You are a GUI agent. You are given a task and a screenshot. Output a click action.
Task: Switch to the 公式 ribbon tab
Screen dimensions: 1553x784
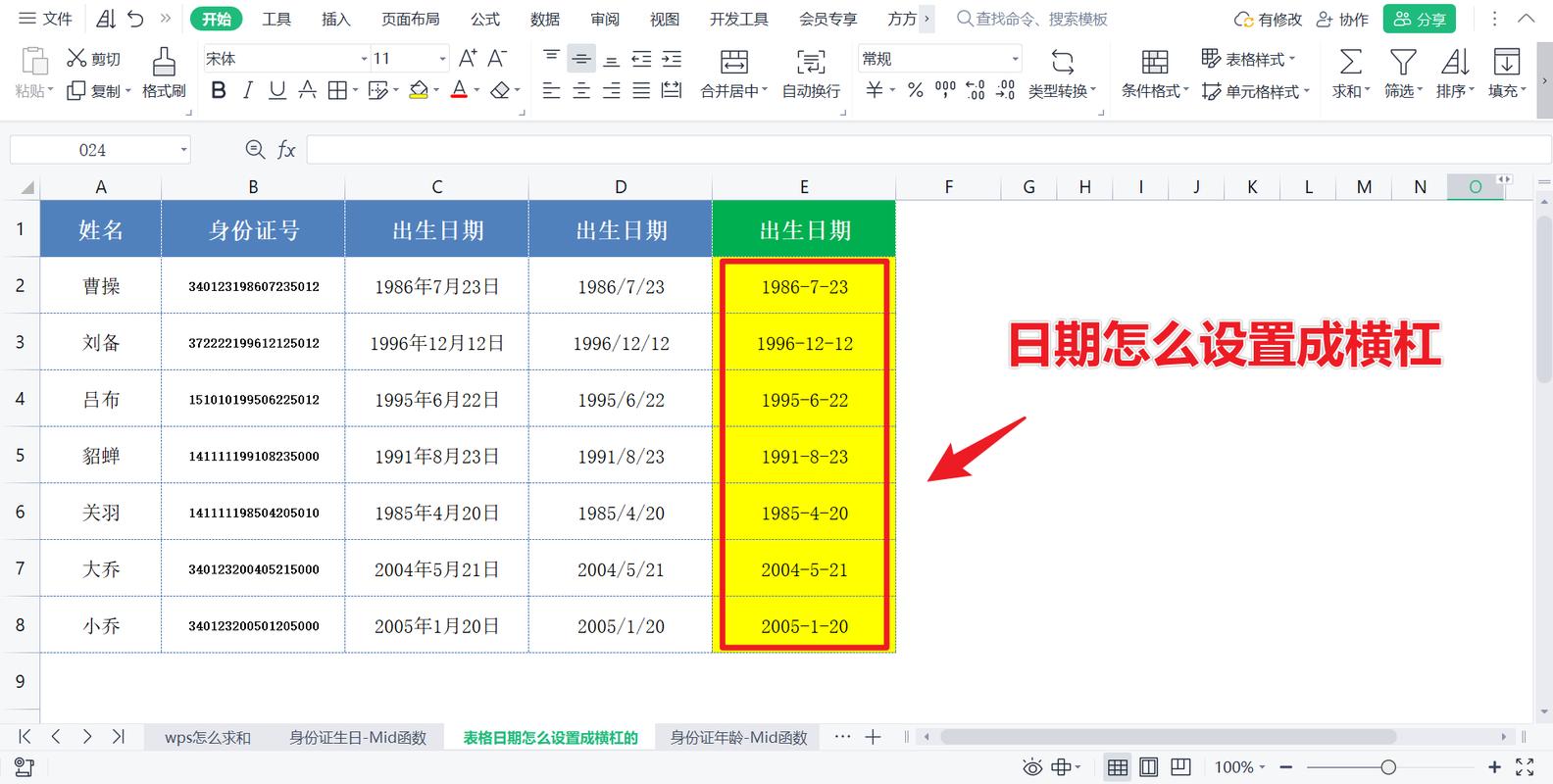click(485, 19)
